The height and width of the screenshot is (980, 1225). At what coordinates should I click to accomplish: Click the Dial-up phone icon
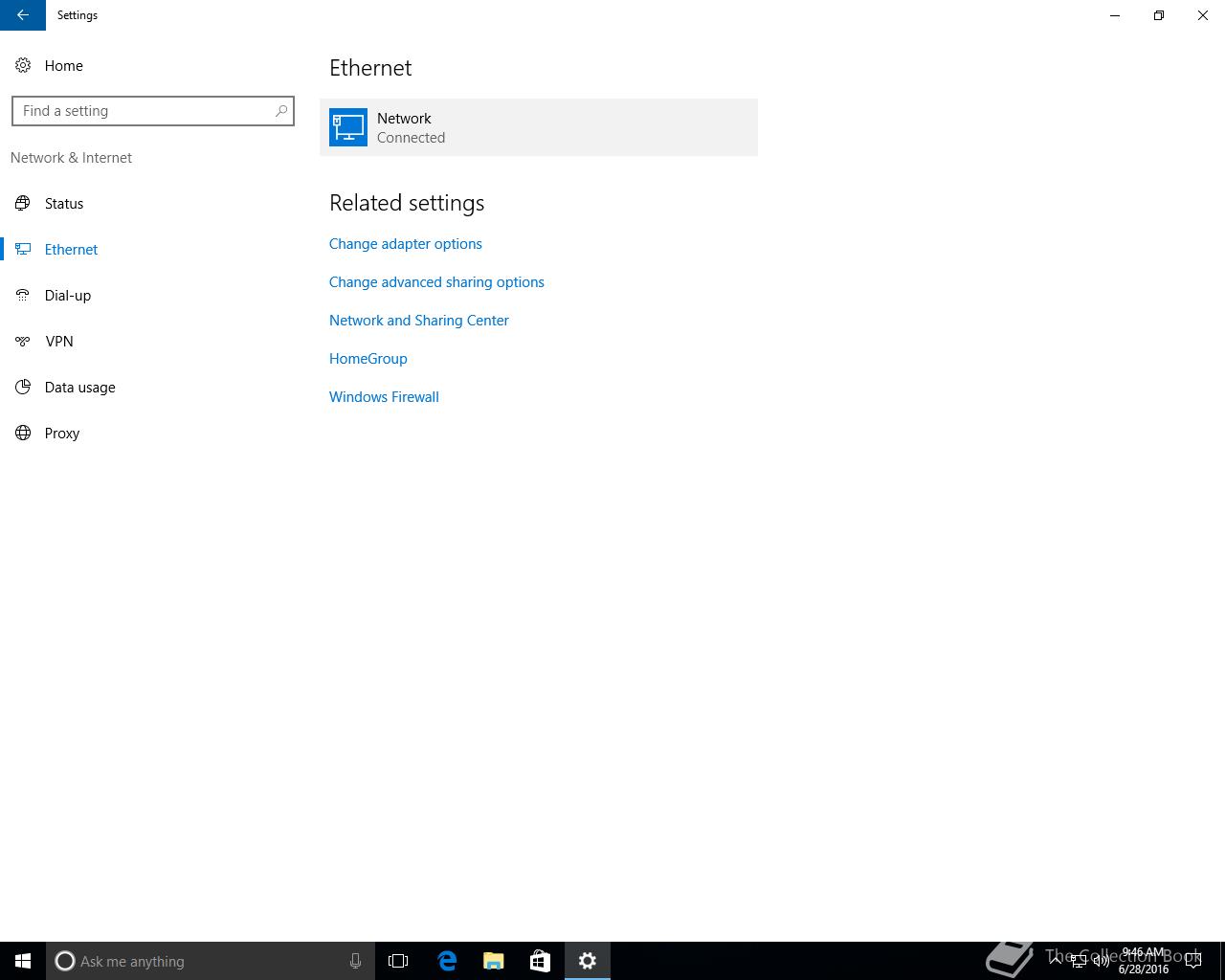pos(23,295)
